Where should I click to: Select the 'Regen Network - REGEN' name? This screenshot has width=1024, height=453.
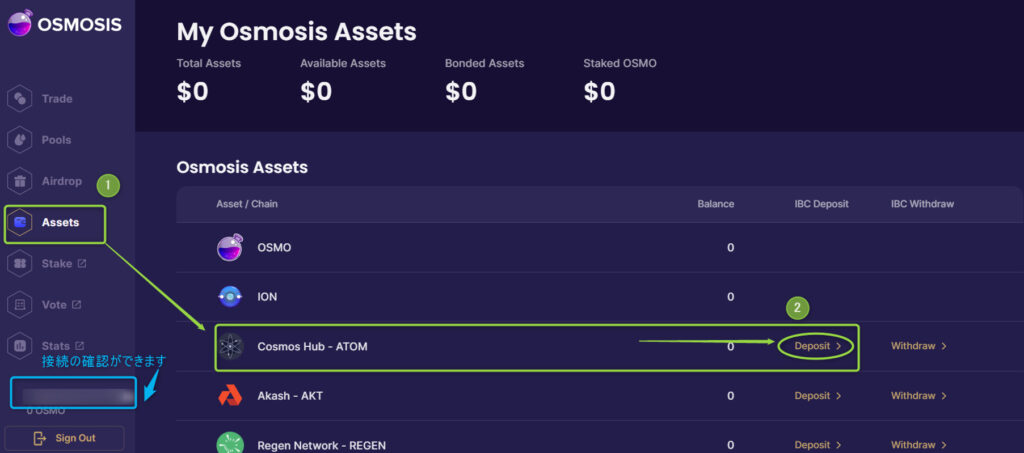(321, 446)
